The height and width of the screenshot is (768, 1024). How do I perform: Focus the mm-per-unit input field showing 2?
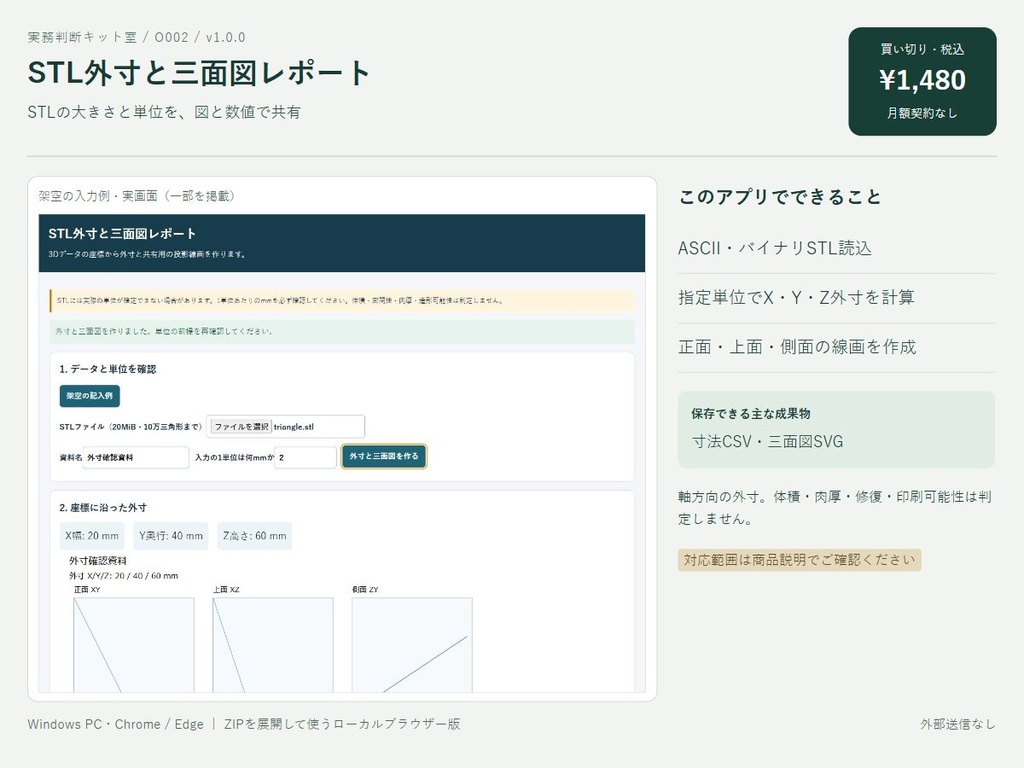click(x=306, y=457)
